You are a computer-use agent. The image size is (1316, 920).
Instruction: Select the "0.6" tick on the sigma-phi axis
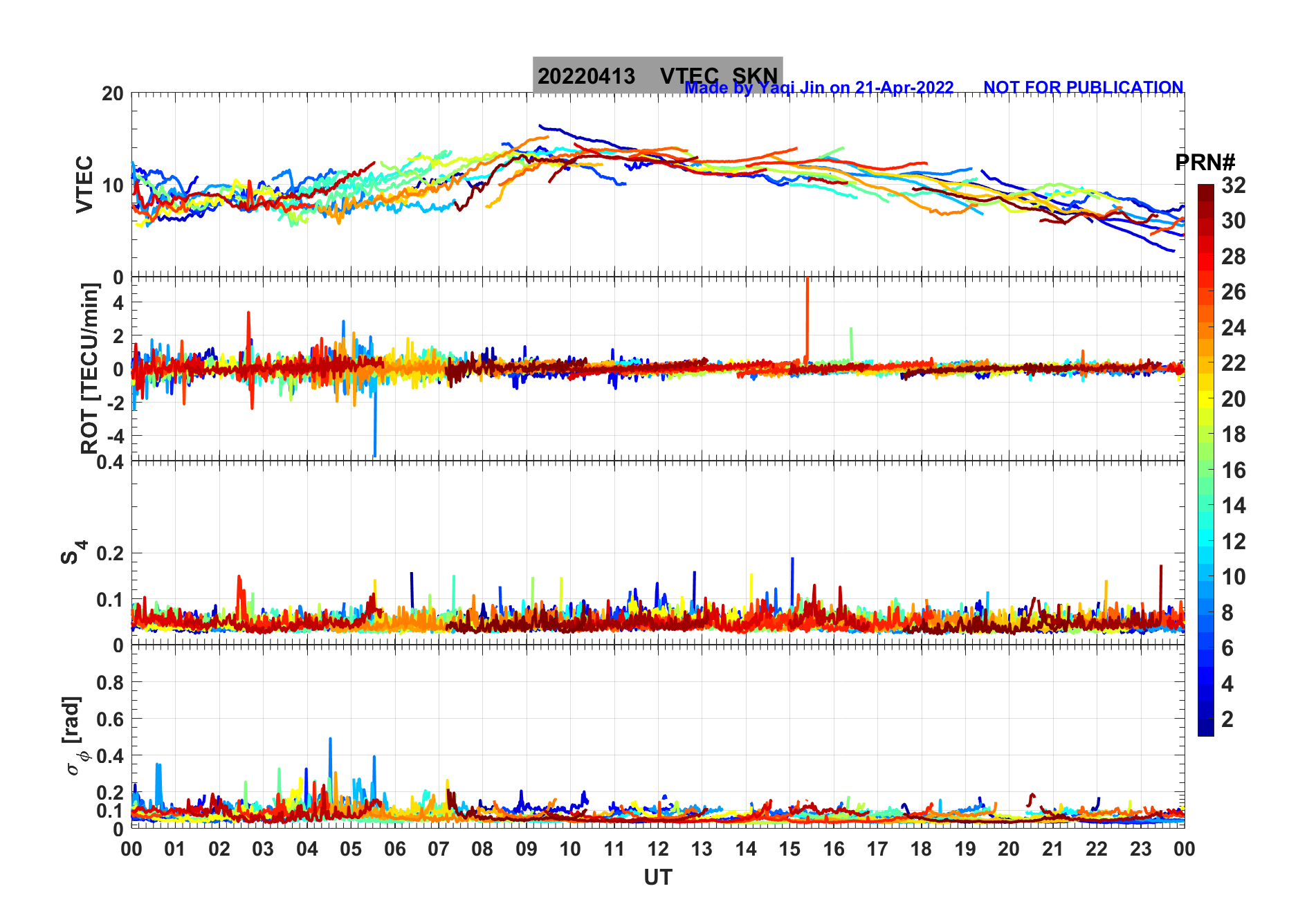coord(111,719)
